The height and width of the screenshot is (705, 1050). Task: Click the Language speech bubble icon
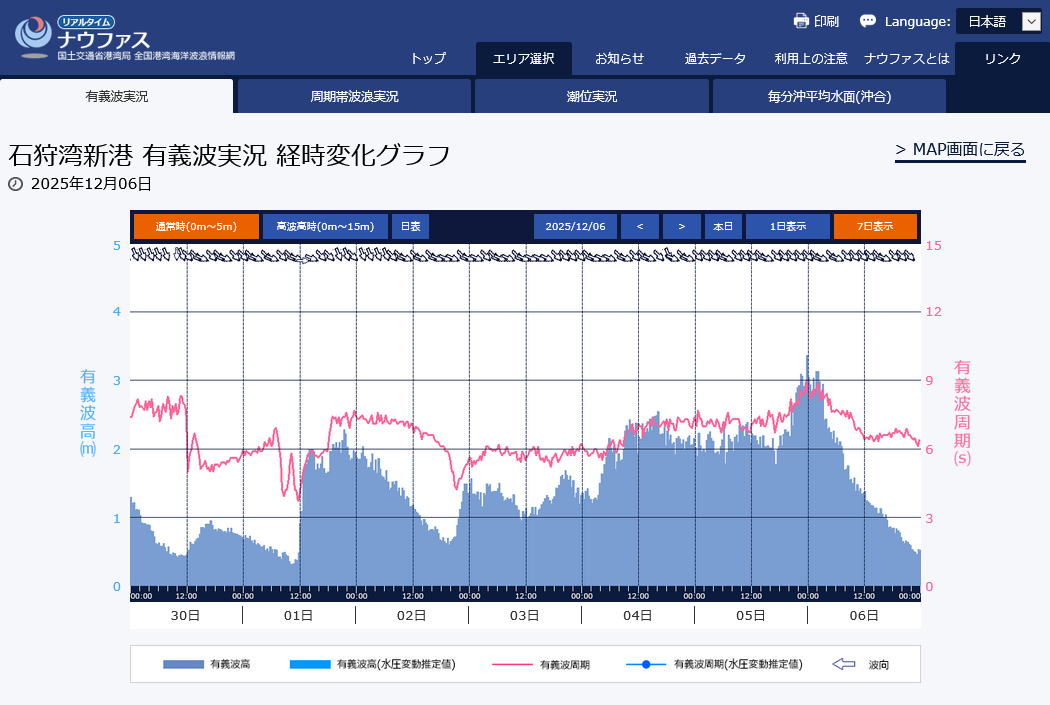point(867,21)
